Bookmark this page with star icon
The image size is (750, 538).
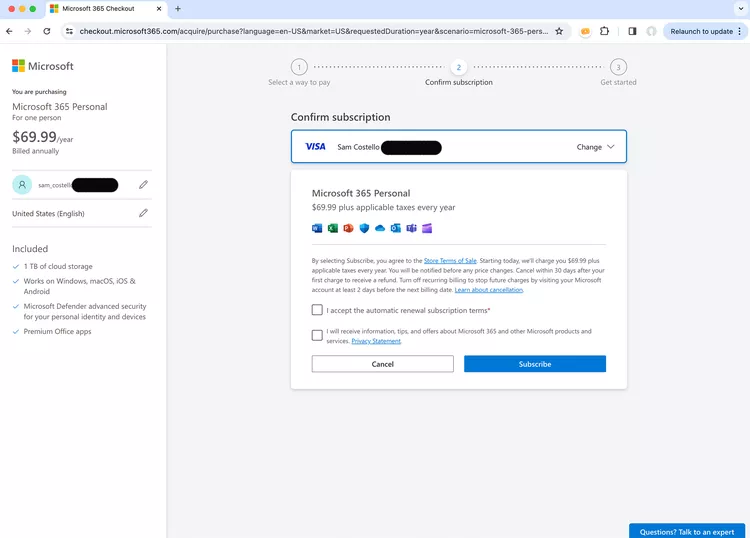[x=559, y=31]
